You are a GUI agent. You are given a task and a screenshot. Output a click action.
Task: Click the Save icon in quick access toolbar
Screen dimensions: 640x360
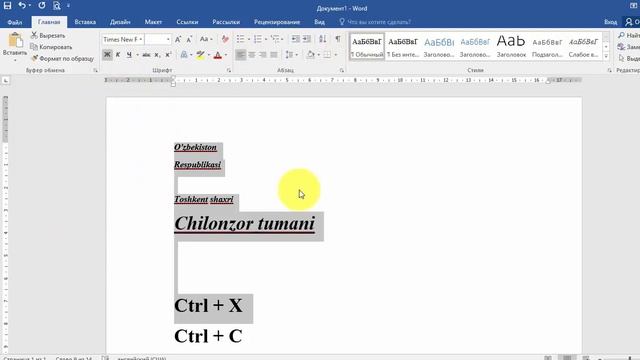7,6
